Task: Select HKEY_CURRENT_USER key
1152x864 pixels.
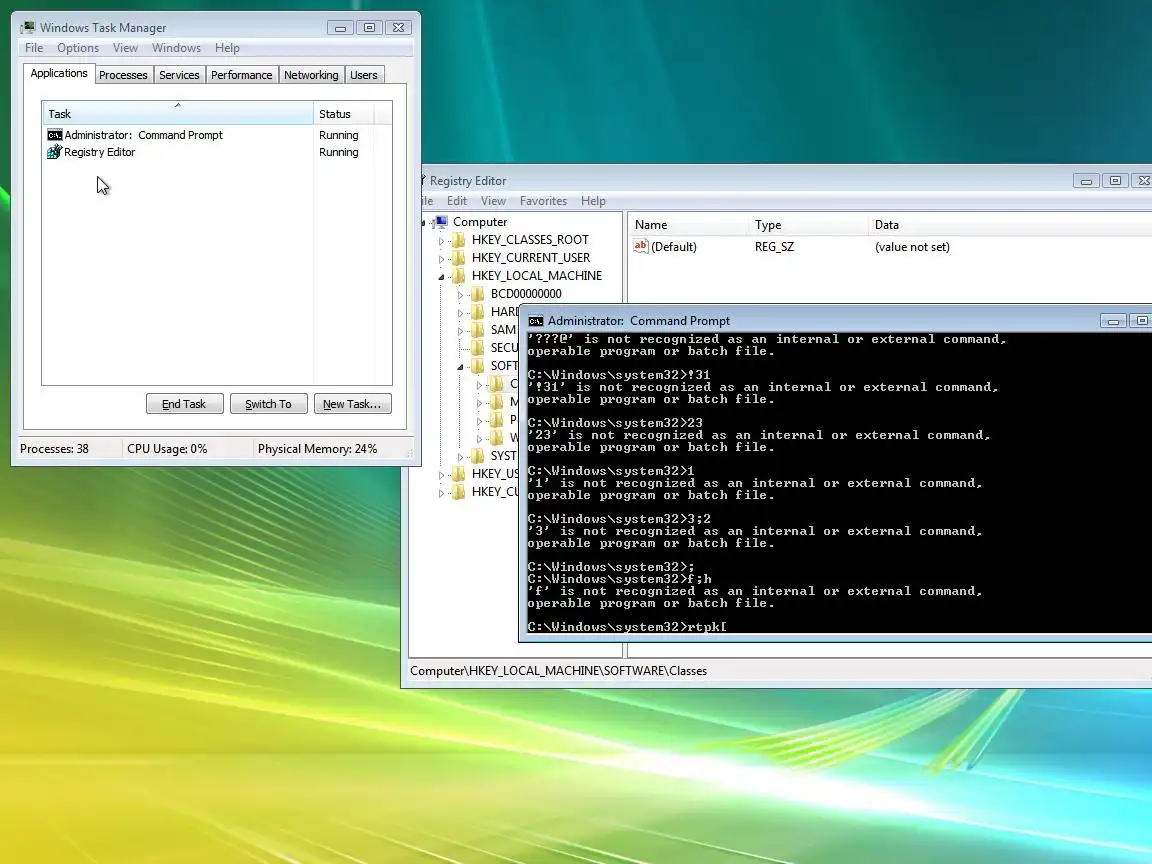Action: click(530, 258)
